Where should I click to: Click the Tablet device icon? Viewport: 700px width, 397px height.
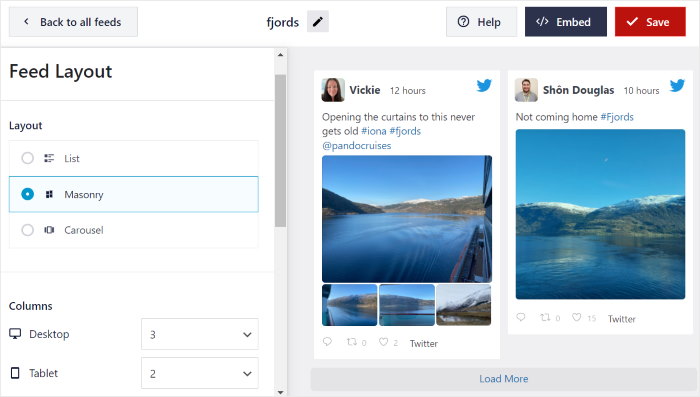click(15, 373)
